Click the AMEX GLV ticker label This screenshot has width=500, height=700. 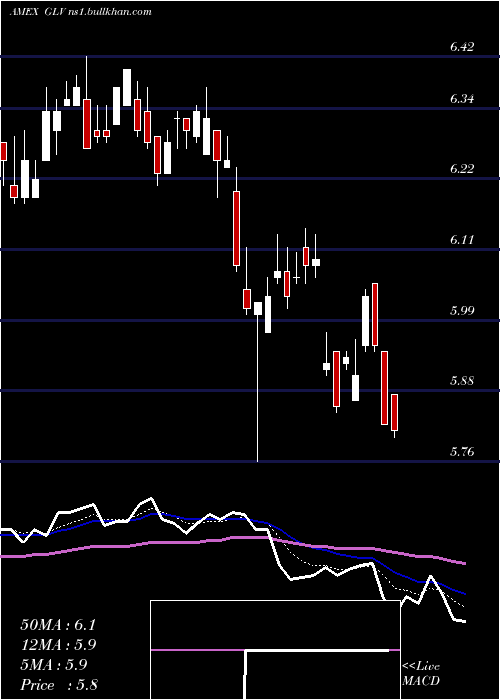click(x=38, y=12)
